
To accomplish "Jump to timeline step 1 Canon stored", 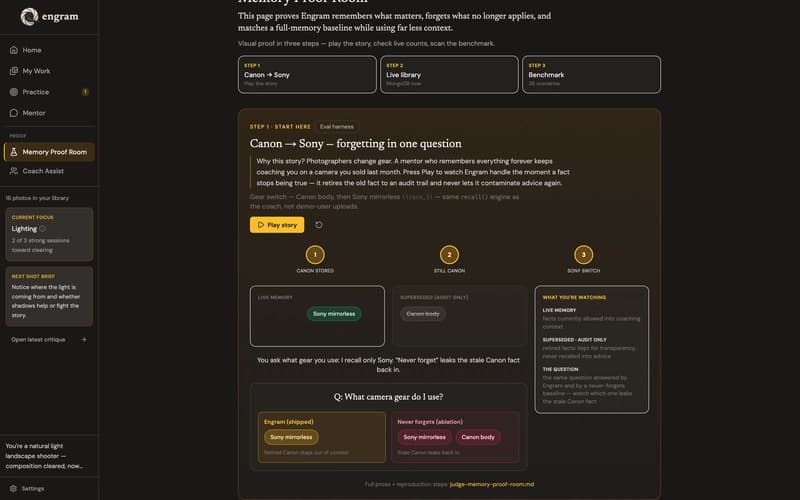I will pyautogui.click(x=315, y=255).
